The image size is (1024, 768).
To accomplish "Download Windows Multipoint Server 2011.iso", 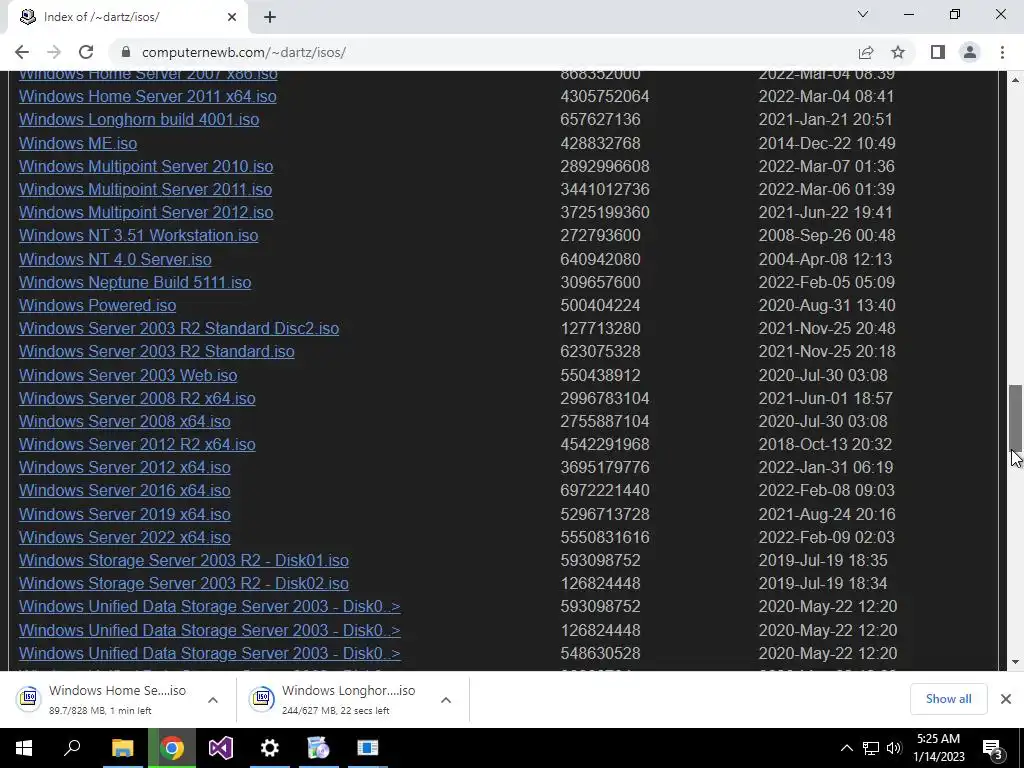I will [146, 189].
